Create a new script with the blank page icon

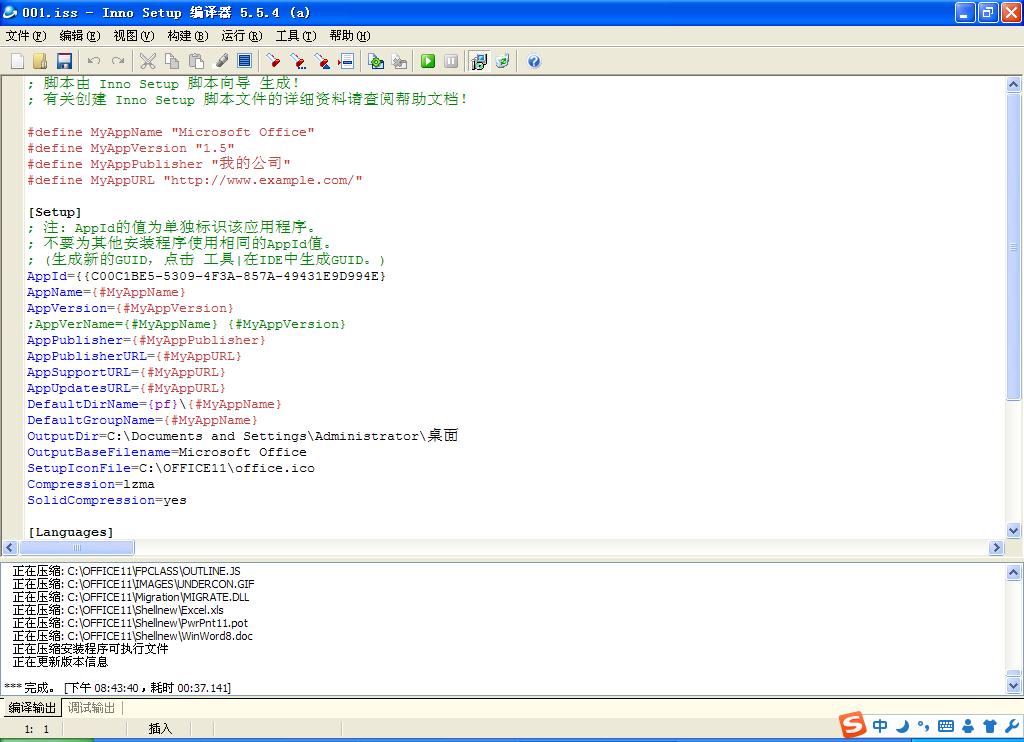coord(18,61)
